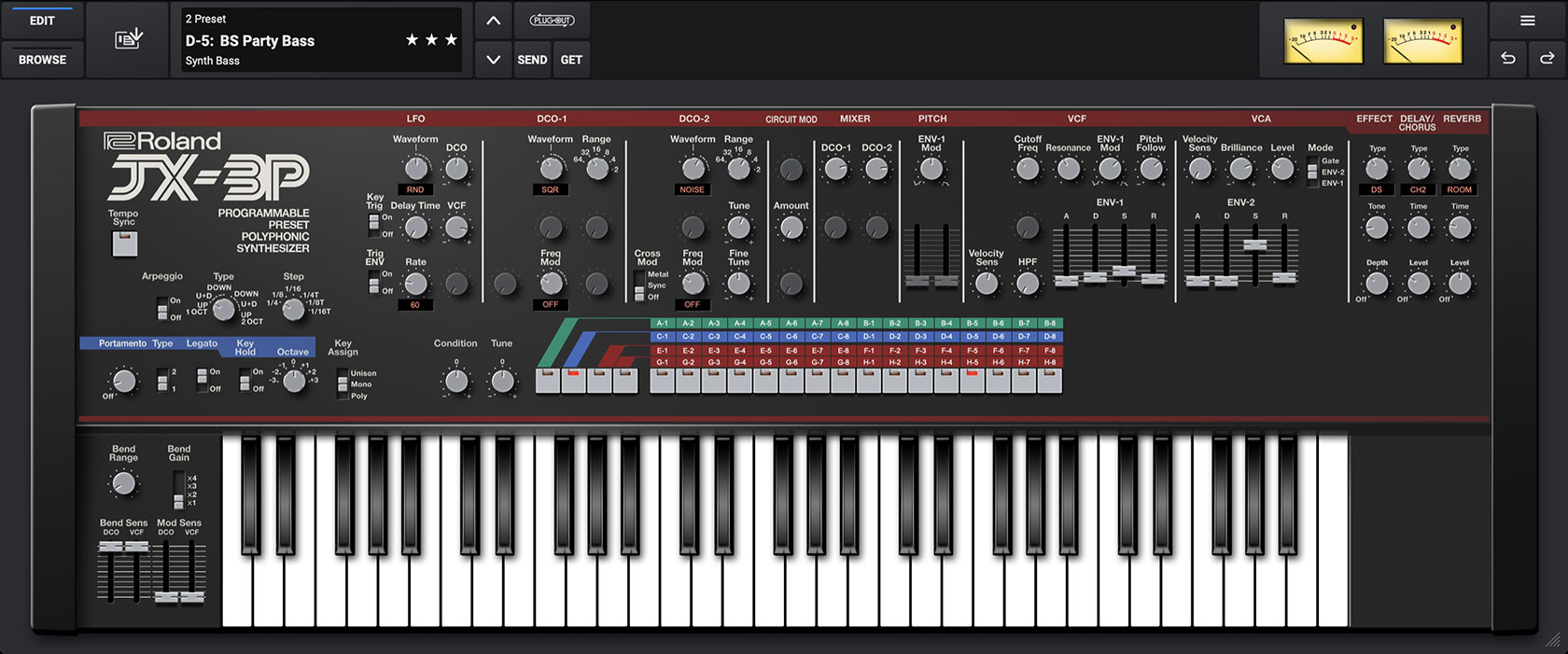The width and height of the screenshot is (1568, 654).
Task: Flip the Cross Mod Metal/Sync/Off switch
Action: click(639, 285)
